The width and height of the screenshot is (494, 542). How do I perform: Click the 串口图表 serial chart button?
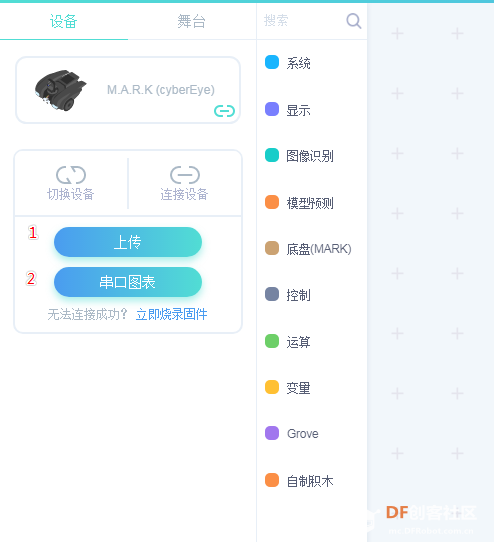tap(128, 282)
